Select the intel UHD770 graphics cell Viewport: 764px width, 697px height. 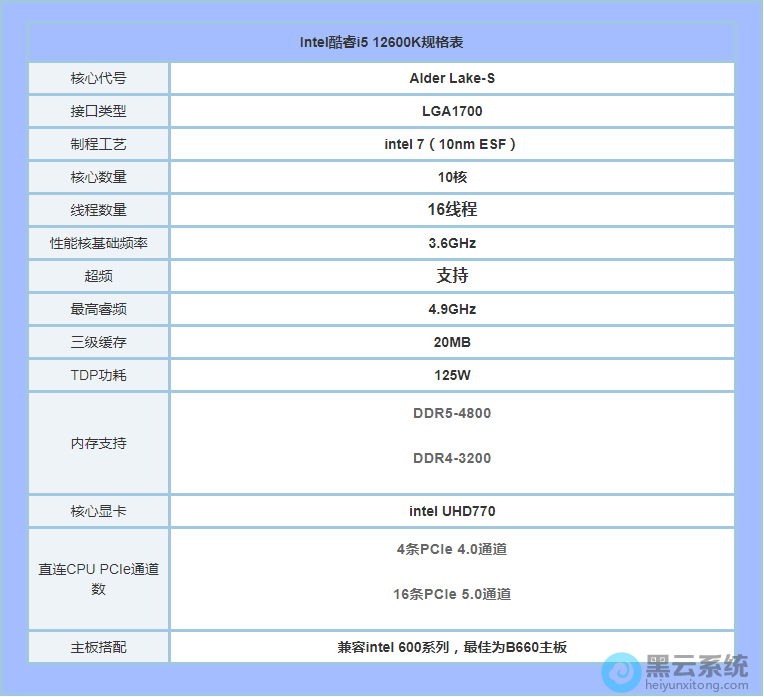pos(452,511)
